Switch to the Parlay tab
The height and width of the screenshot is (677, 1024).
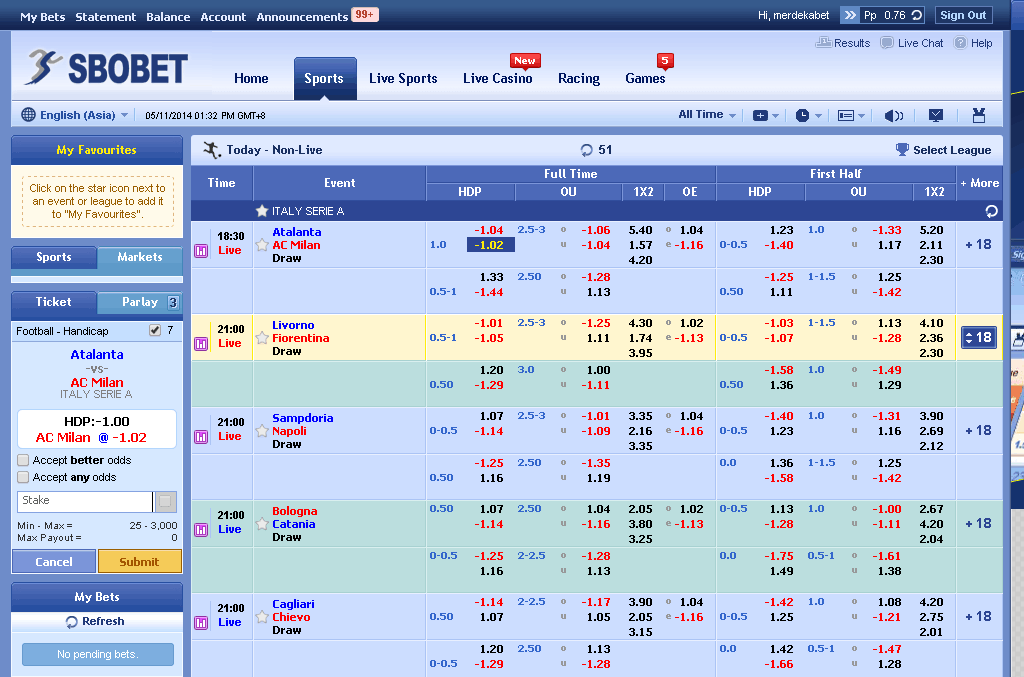(140, 302)
